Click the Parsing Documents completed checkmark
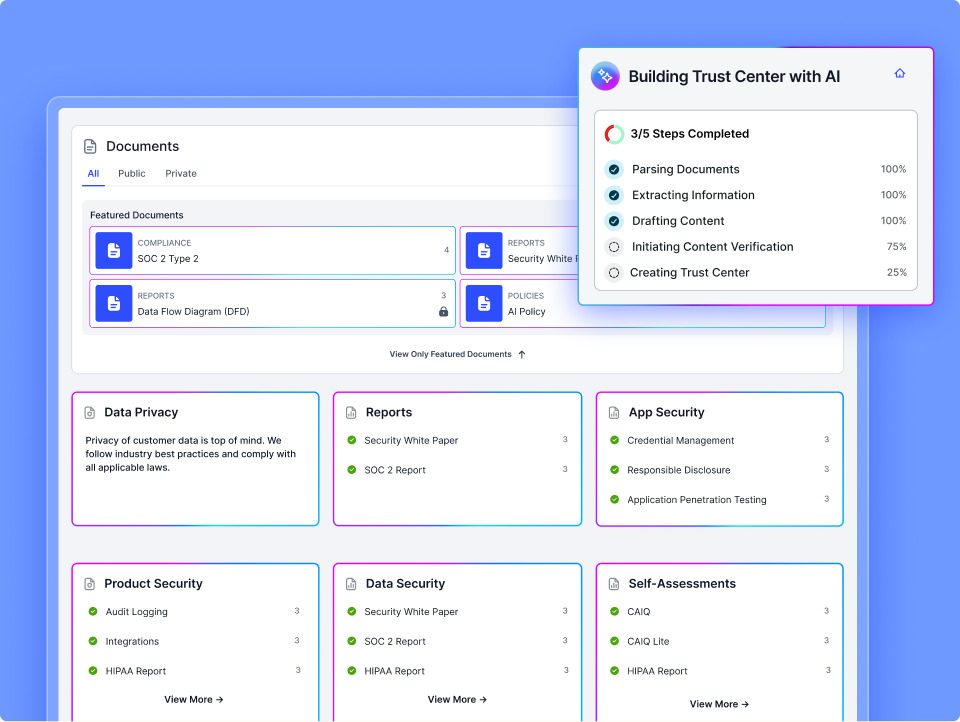 (x=613, y=170)
